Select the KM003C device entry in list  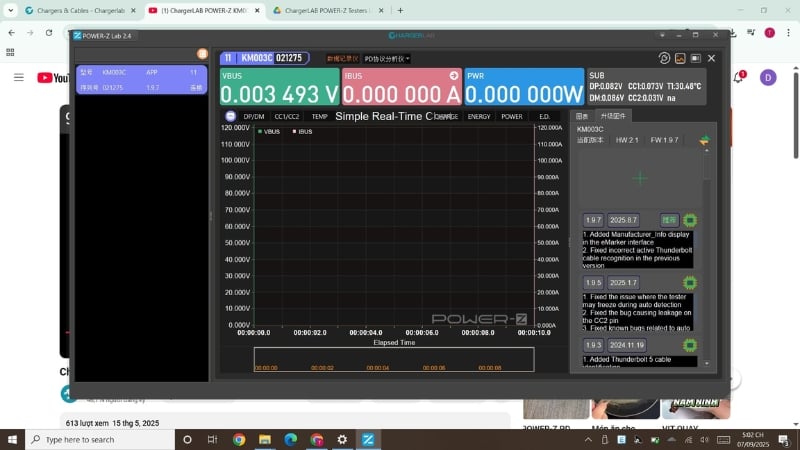click(x=141, y=80)
